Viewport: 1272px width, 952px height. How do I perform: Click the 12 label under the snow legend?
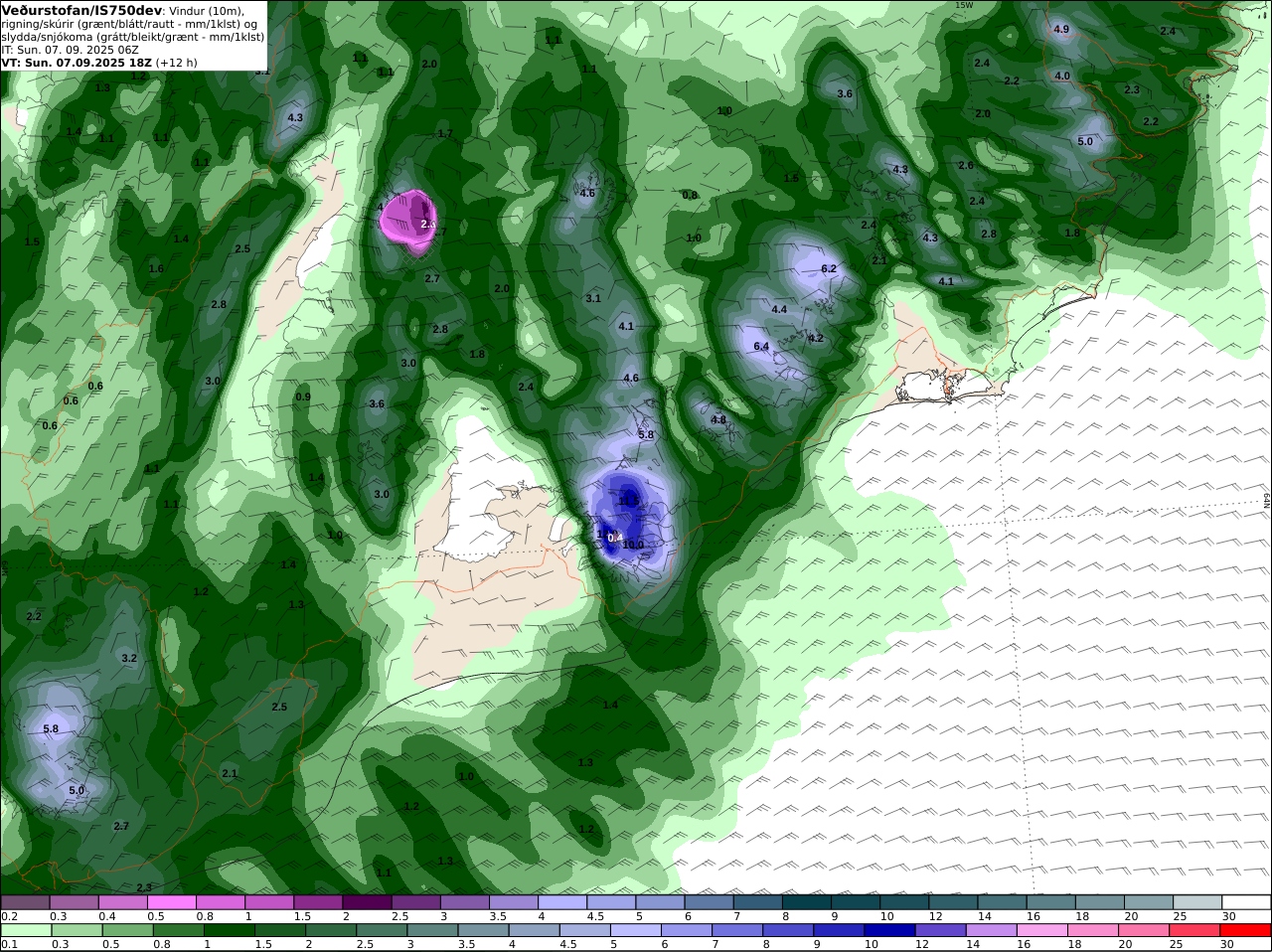935,916
